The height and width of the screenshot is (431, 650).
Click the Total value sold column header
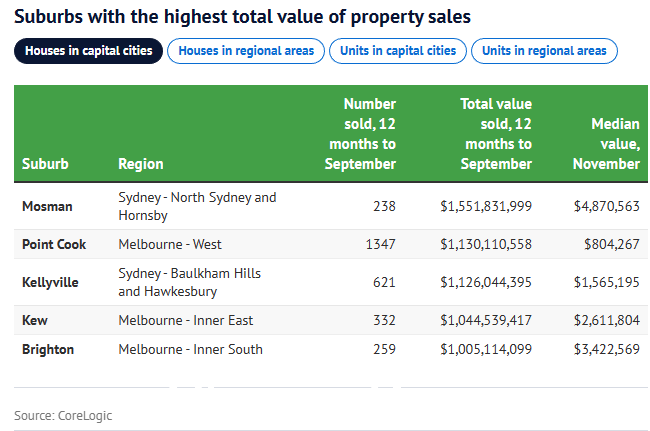click(x=496, y=134)
